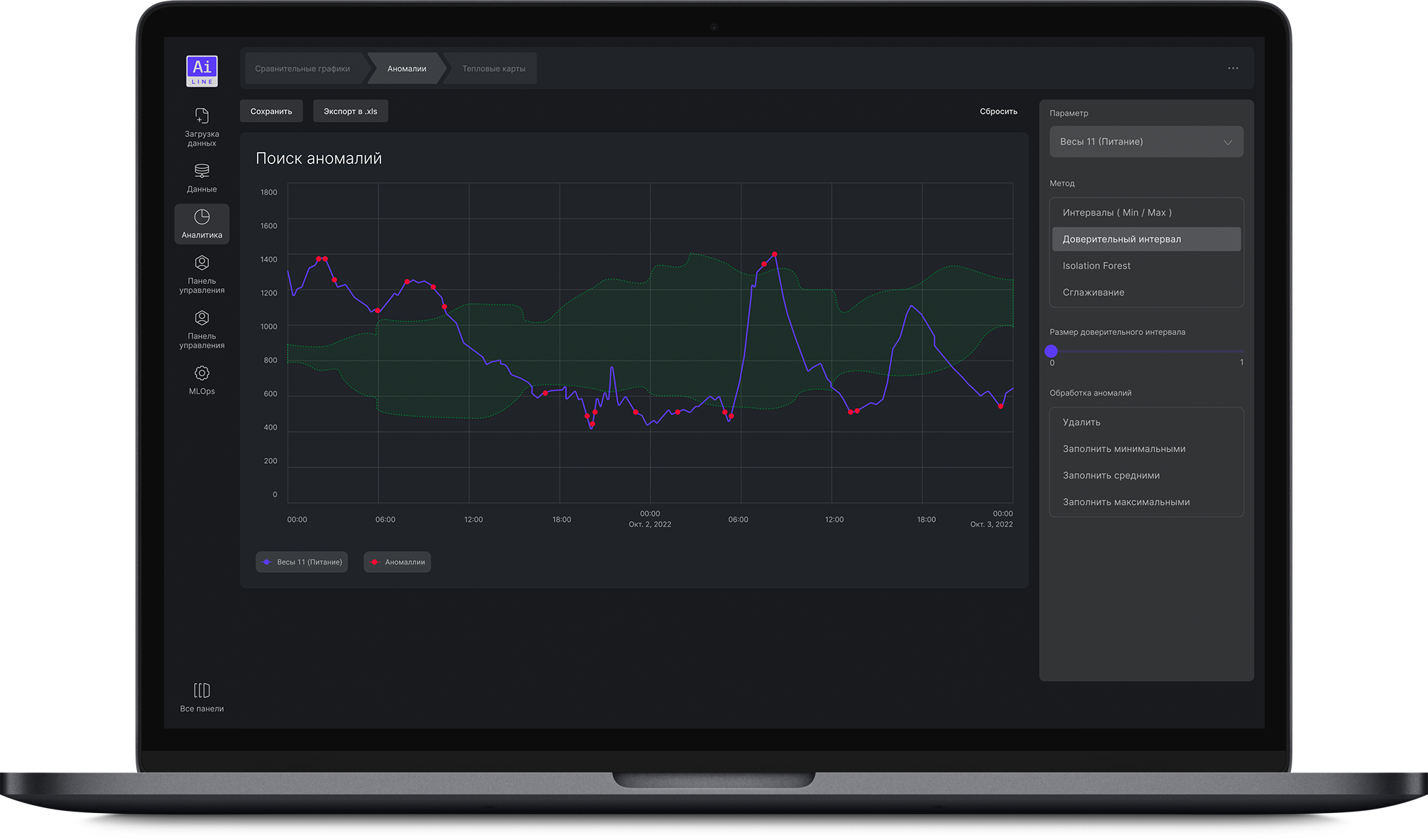Select the Isolation Forest method

click(x=1096, y=266)
